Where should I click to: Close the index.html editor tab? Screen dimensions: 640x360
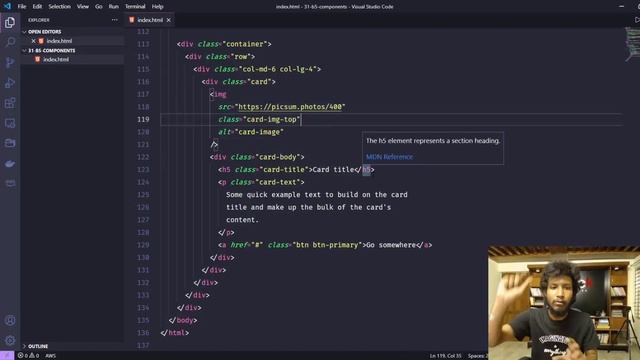coord(169,20)
